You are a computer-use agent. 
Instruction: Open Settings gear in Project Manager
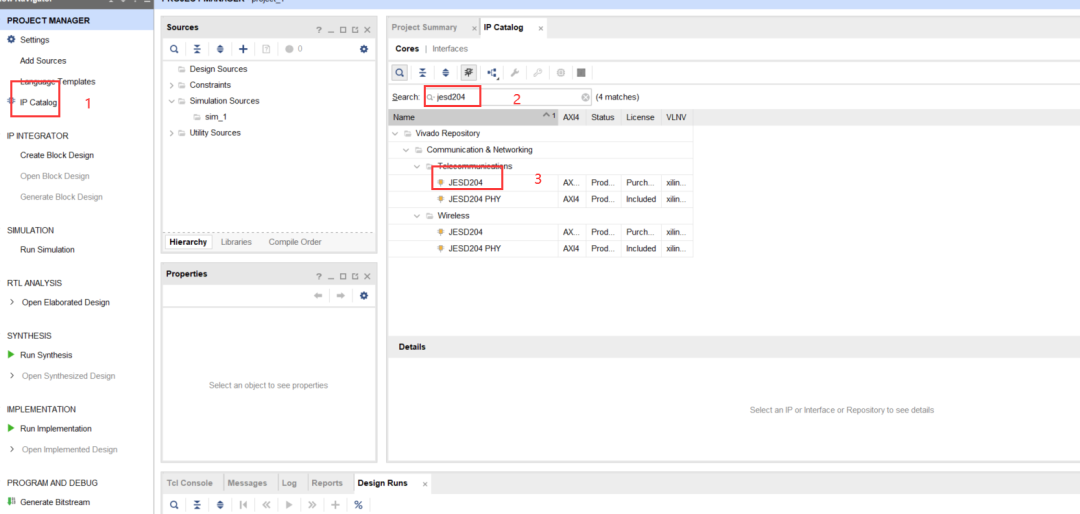11,40
